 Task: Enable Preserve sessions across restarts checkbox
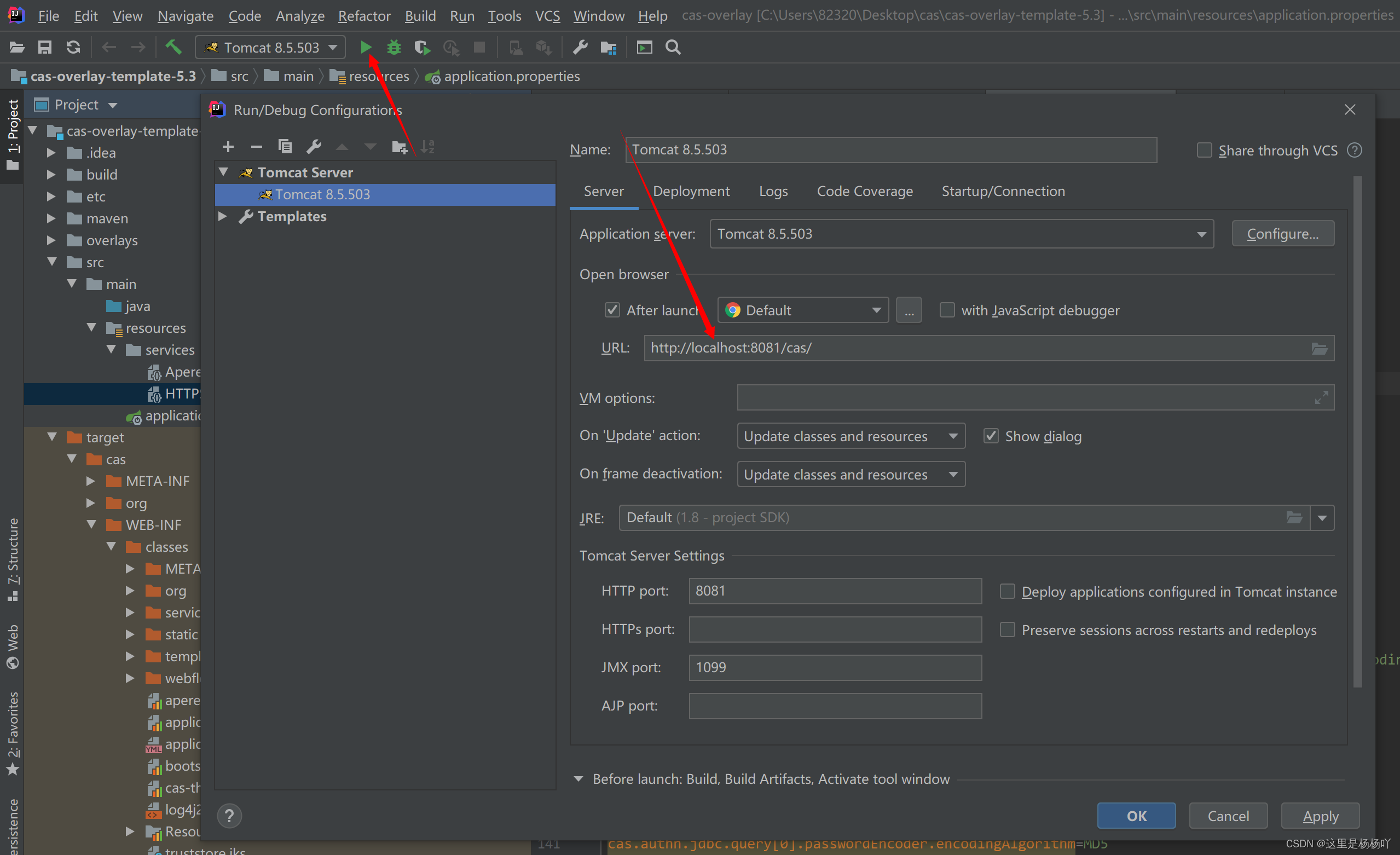(x=1008, y=629)
